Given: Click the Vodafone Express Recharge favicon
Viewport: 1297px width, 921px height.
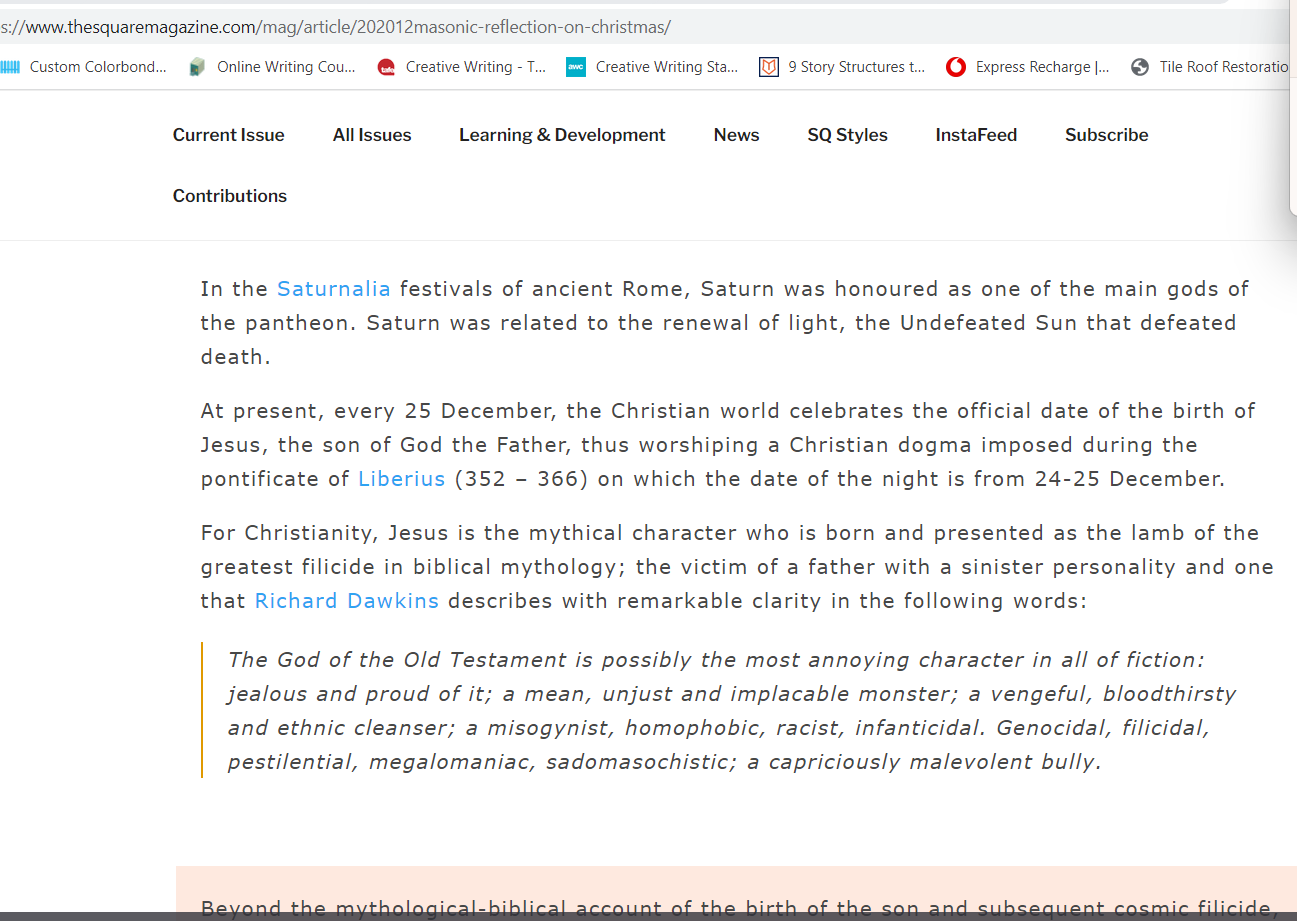Looking at the screenshot, I should coord(956,67).
